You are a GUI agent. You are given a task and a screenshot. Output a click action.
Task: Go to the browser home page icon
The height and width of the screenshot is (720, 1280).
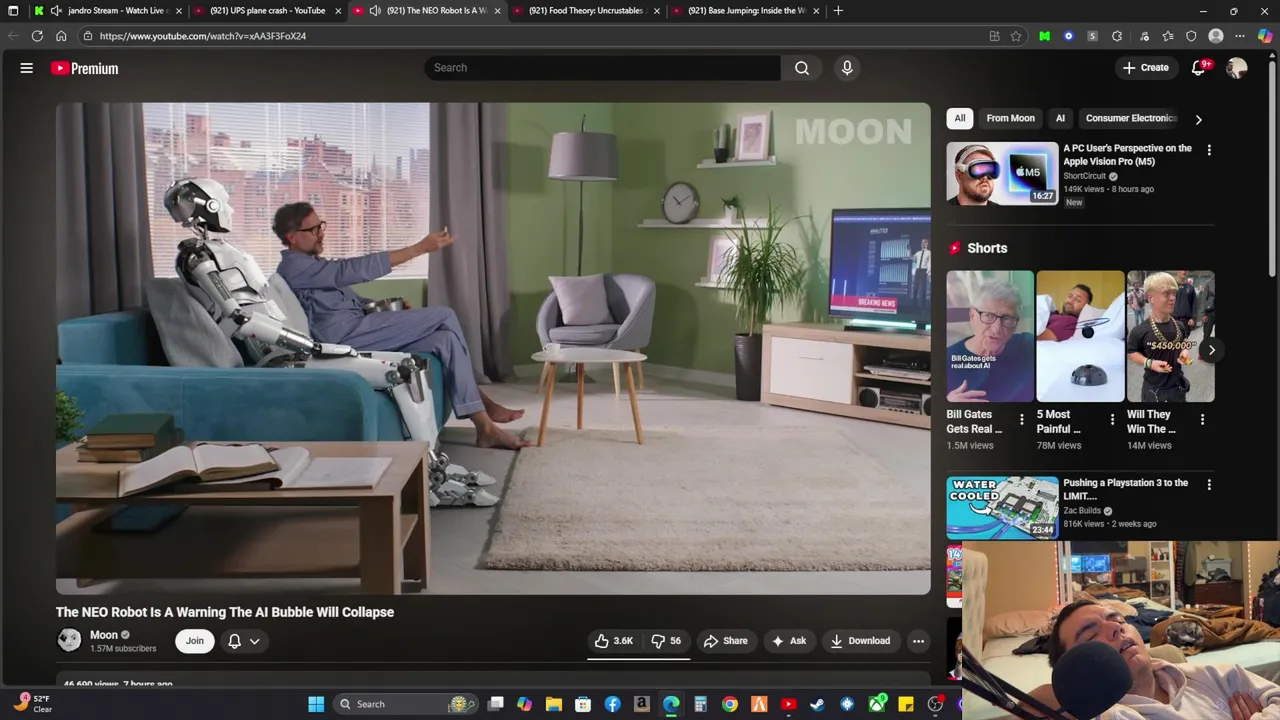[61, 36]
